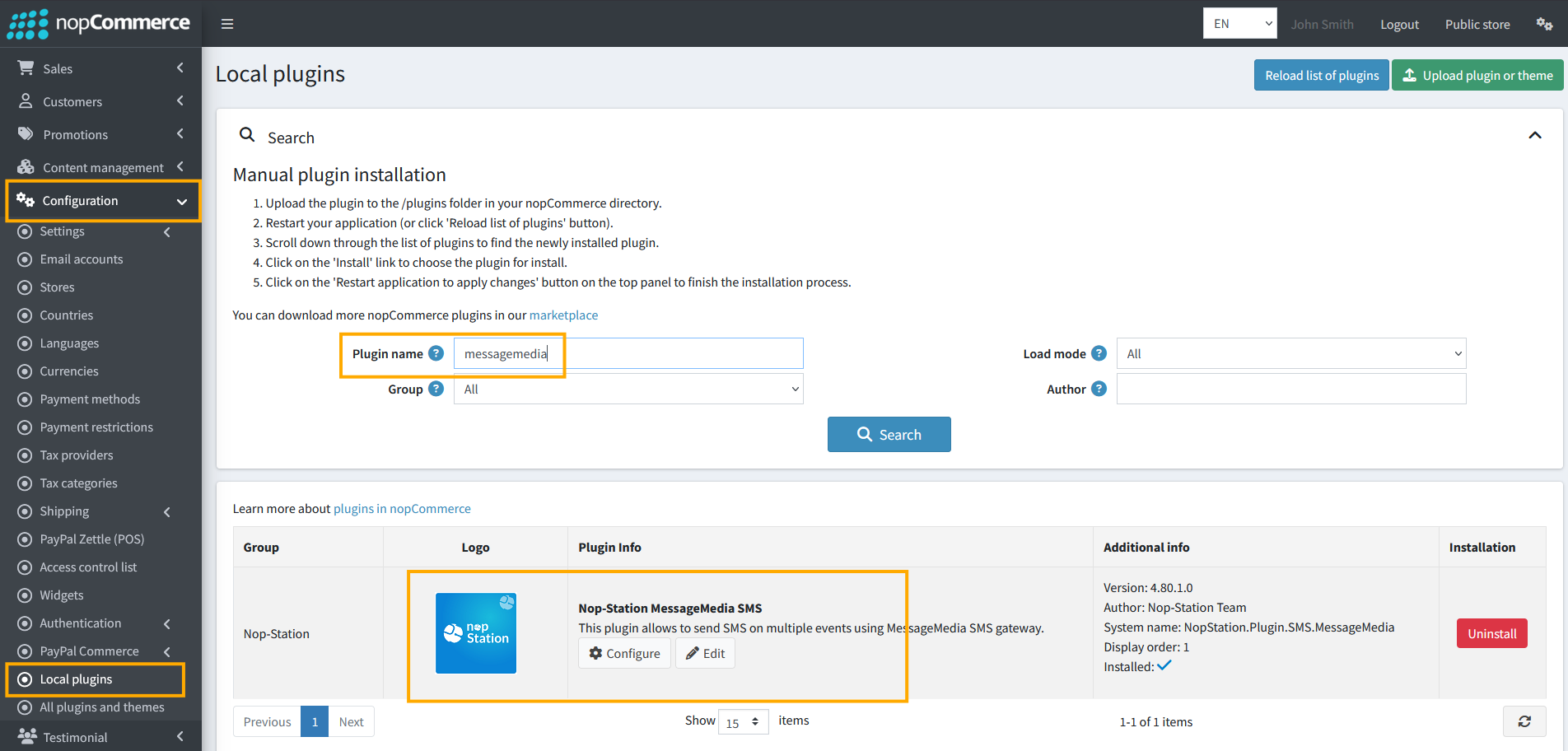The image size is (1568, 751).
Task: Click the Content management cubes icon
Action: [x=26, y=167]
